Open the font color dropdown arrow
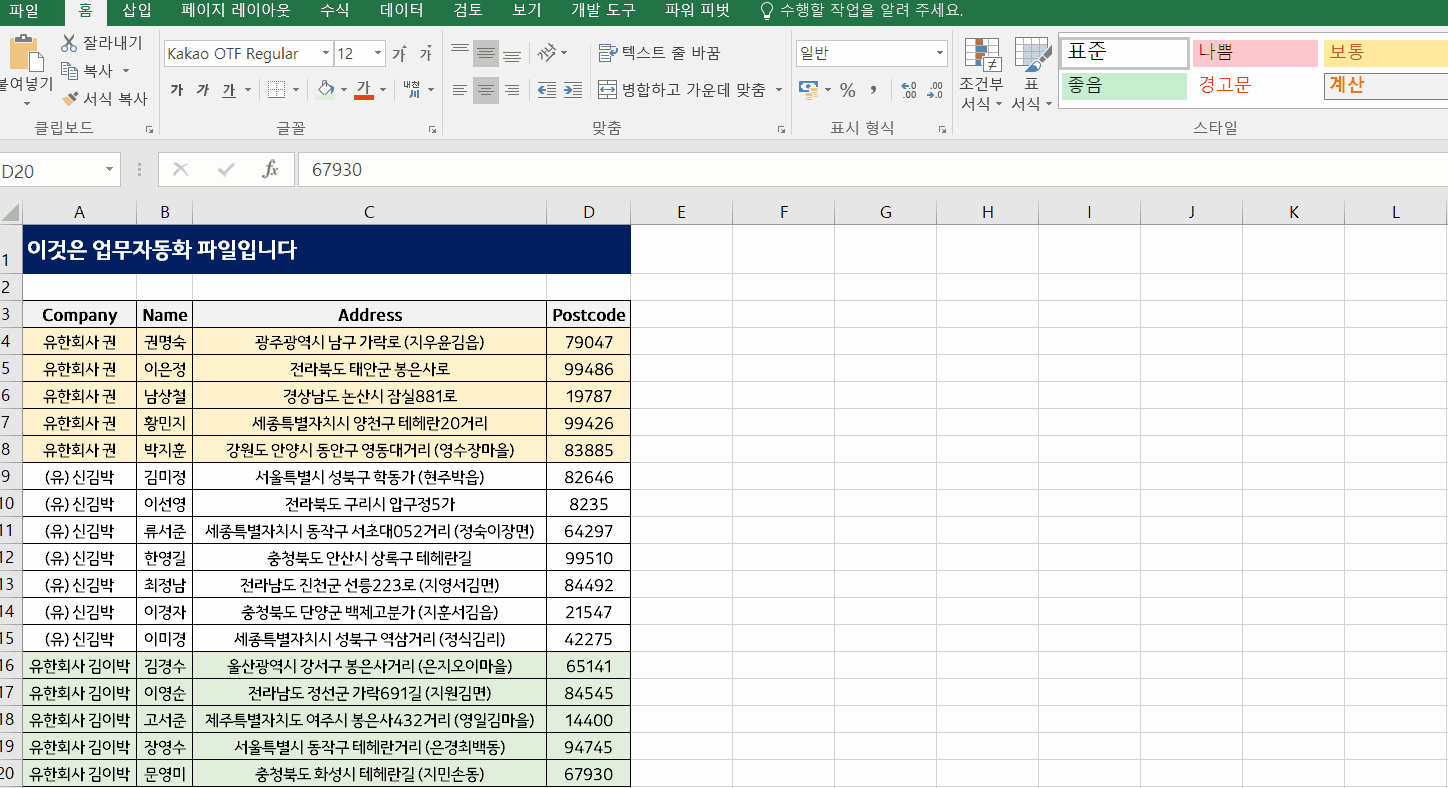The height and width of the screenshot is (788, 1448). point(384,90)
